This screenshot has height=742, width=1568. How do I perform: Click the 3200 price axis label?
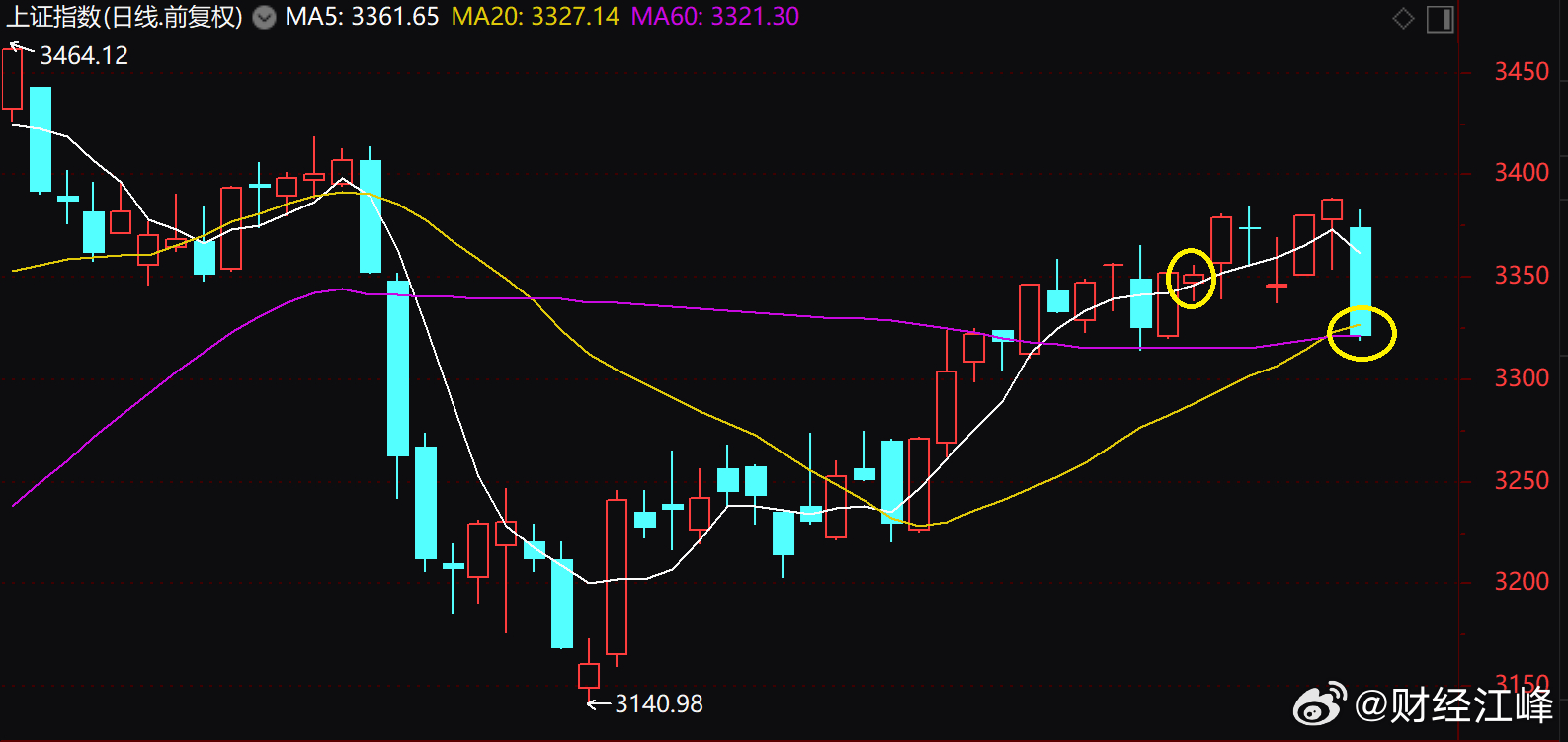[1522, 582]
